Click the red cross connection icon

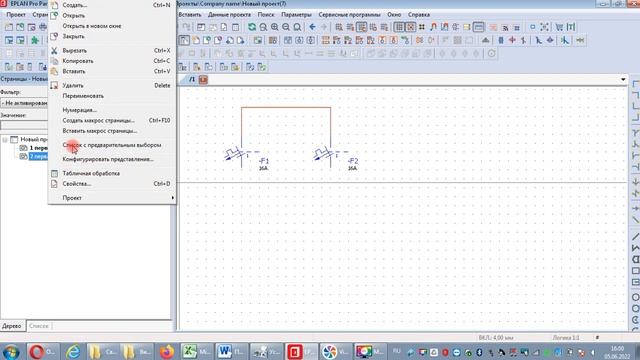512,40
